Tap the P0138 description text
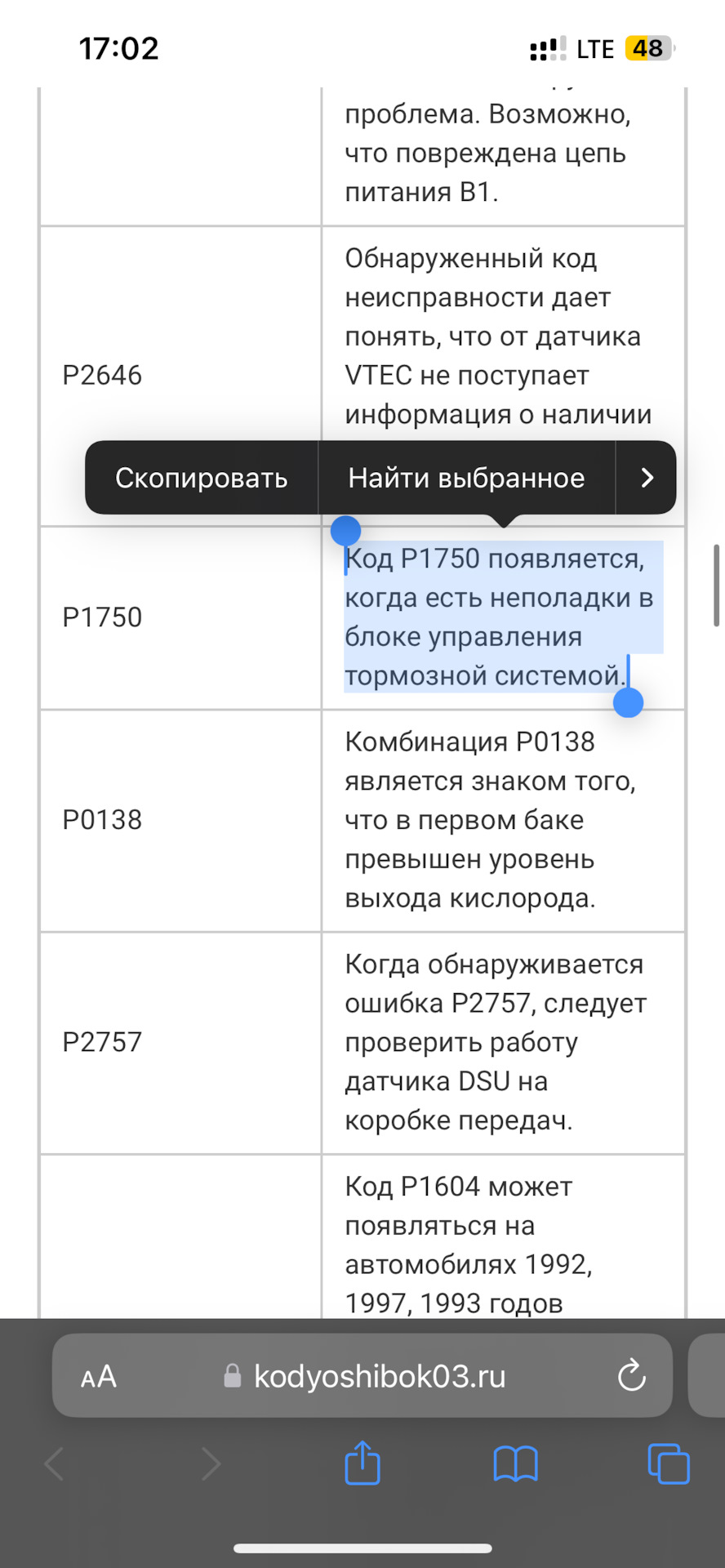 pyautogui.click(x=490, y=820)
